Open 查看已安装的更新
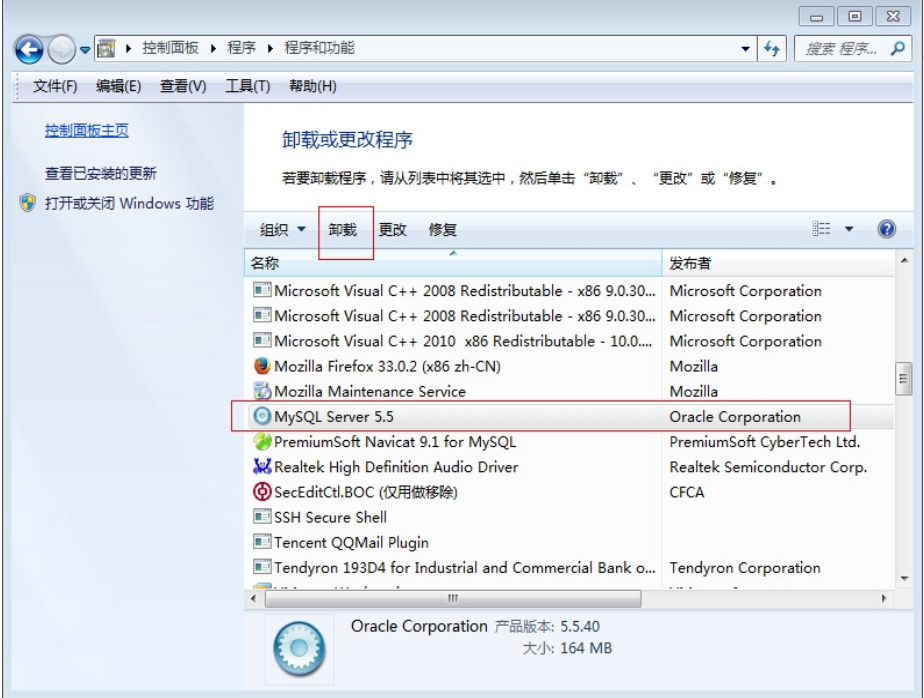The image size is (924, 698). [101, 173]
